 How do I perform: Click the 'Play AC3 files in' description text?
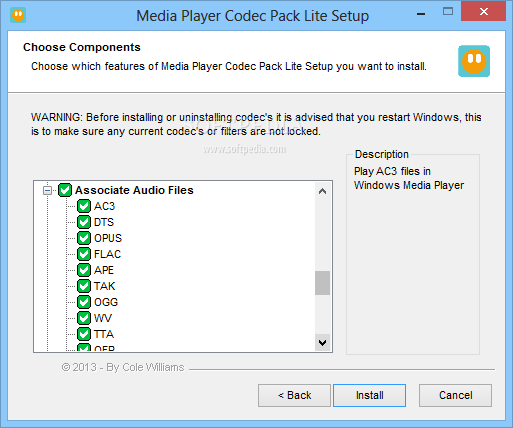coord(392,171)
